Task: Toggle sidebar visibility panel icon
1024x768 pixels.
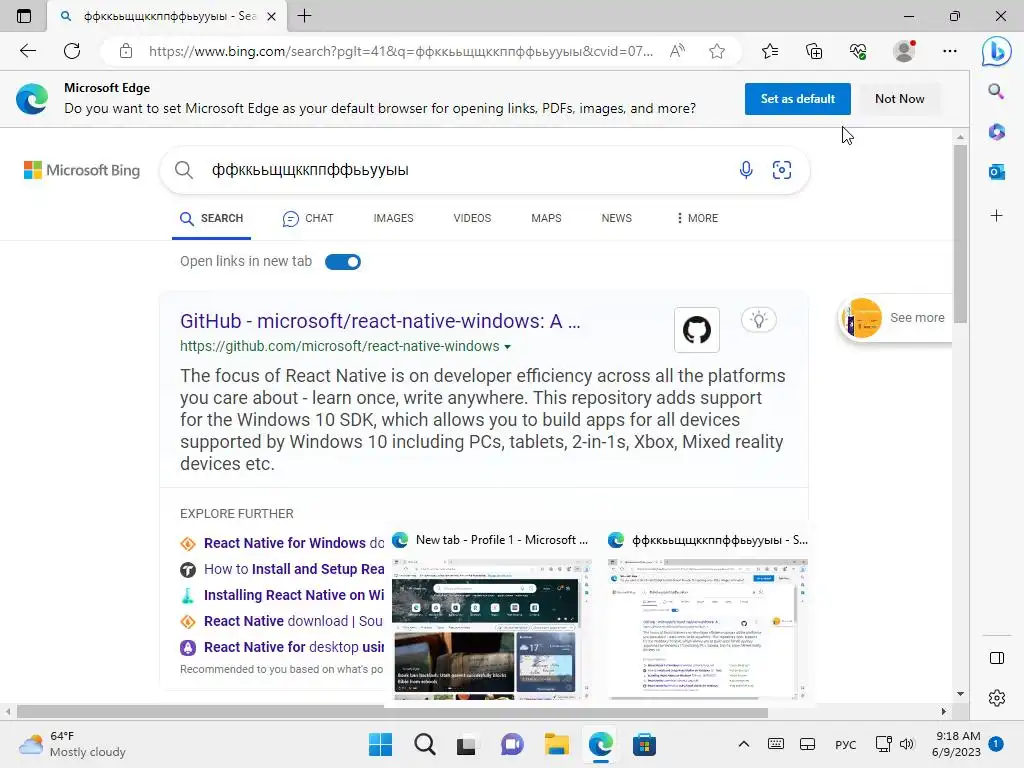Action: coord(997,658)
